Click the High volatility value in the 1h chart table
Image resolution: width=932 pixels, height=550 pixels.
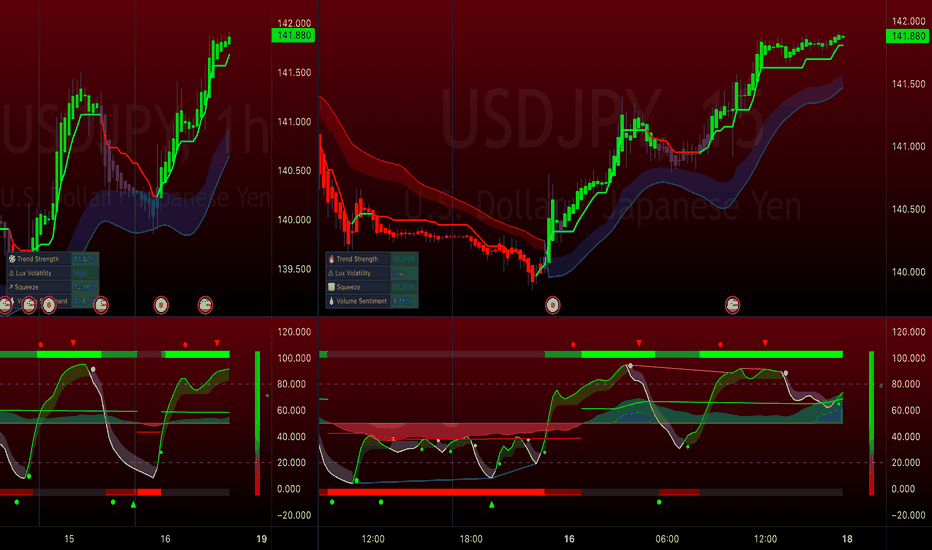[81, 274]
